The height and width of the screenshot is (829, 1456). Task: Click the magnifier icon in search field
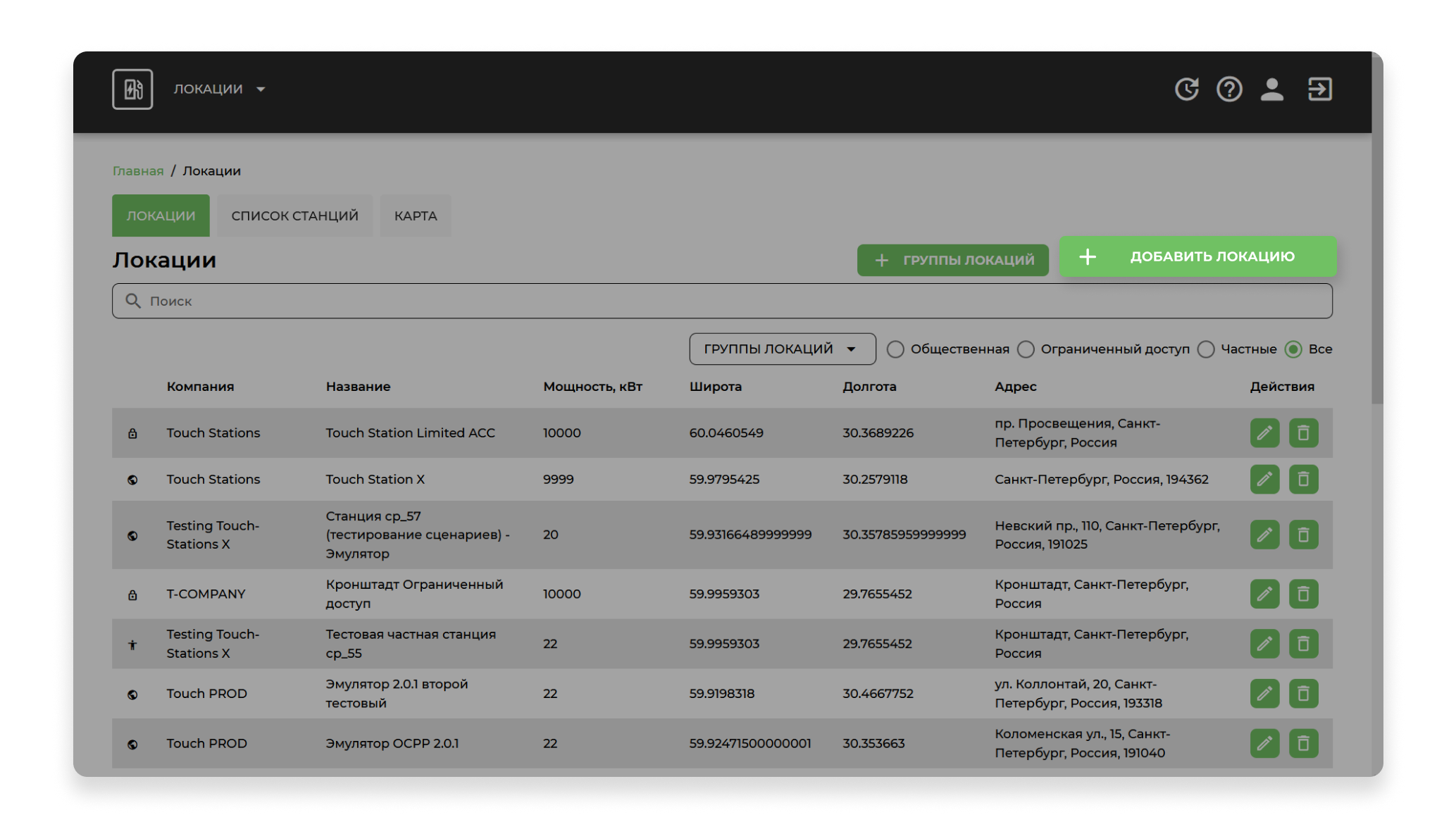(x=133, y=301)
